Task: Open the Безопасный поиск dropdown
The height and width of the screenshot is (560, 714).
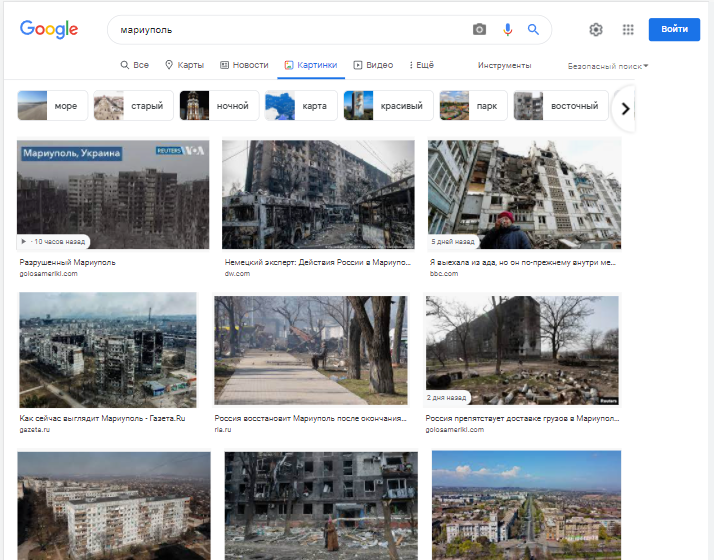Action: click(608, 66)
